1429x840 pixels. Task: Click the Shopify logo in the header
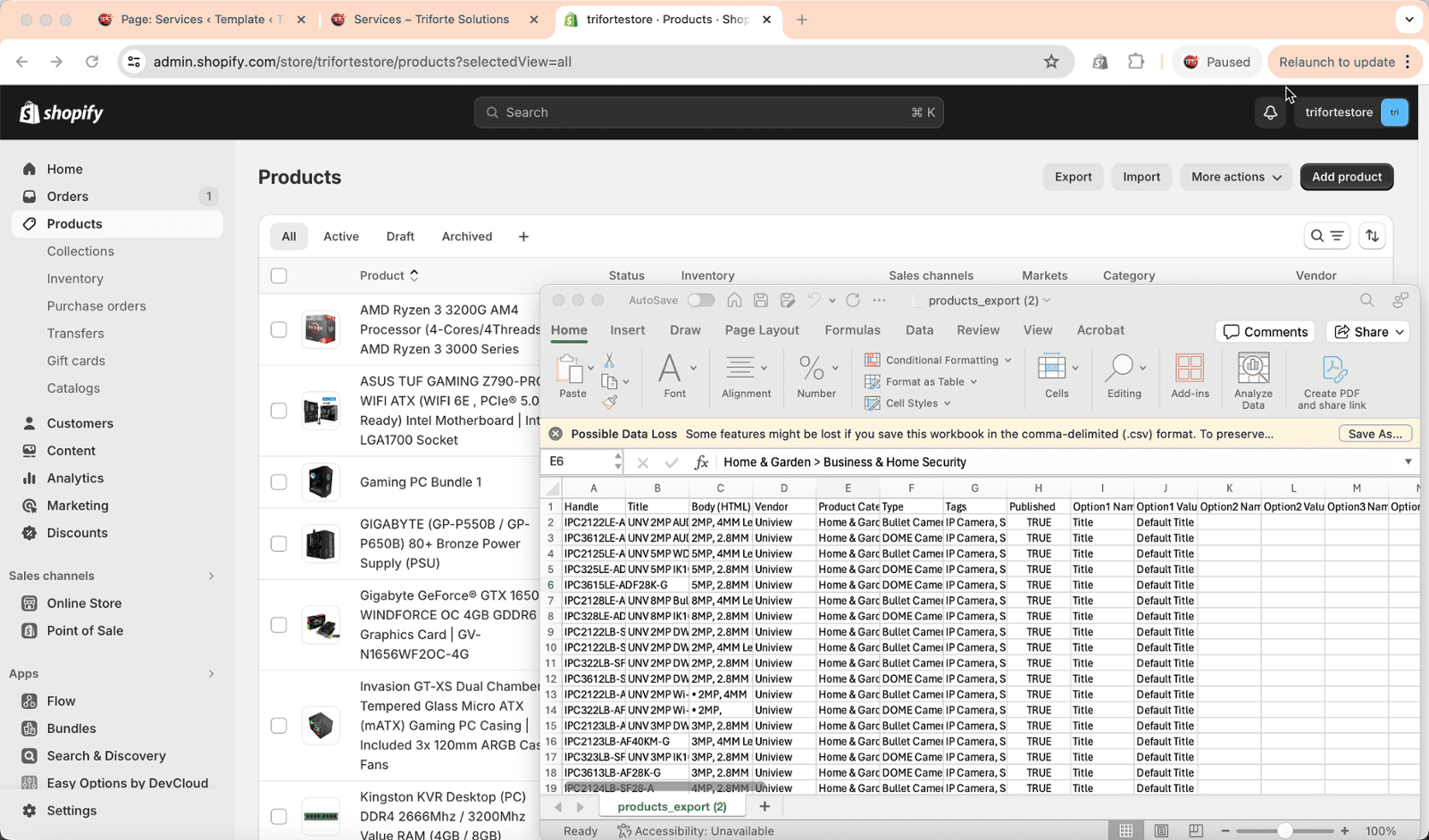[x=61, y=112]
